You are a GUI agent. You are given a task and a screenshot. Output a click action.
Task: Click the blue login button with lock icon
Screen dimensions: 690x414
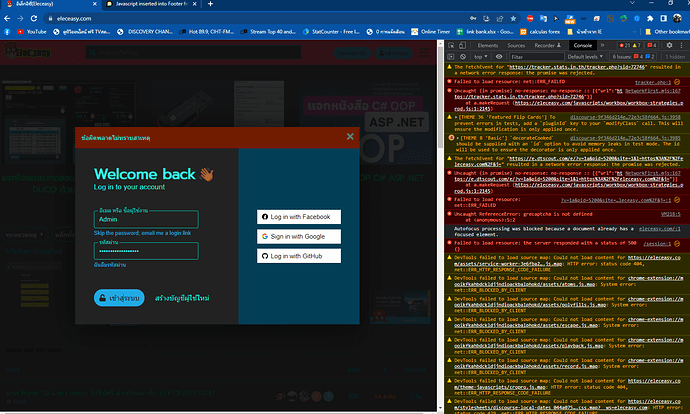119,298
